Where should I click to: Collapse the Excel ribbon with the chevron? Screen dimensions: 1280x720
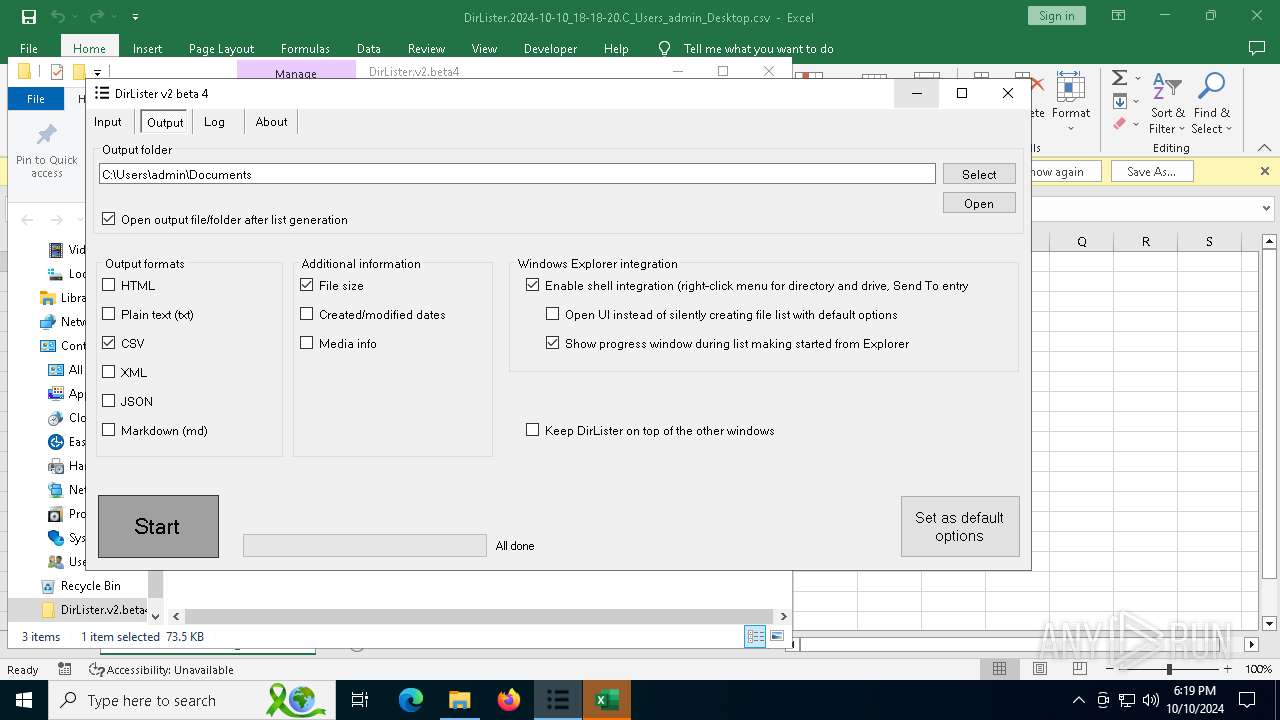click(1264, 148)
